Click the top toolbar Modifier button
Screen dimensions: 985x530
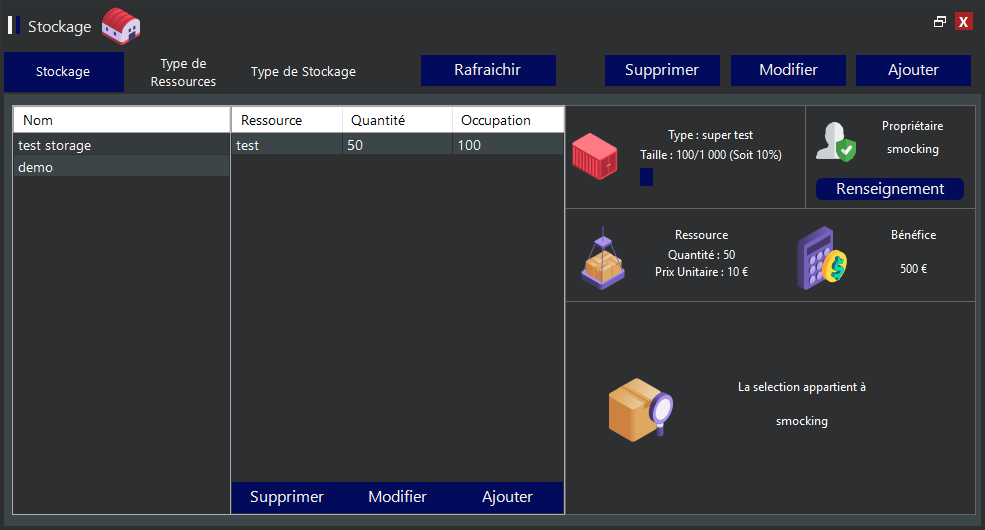pos(788,70)
